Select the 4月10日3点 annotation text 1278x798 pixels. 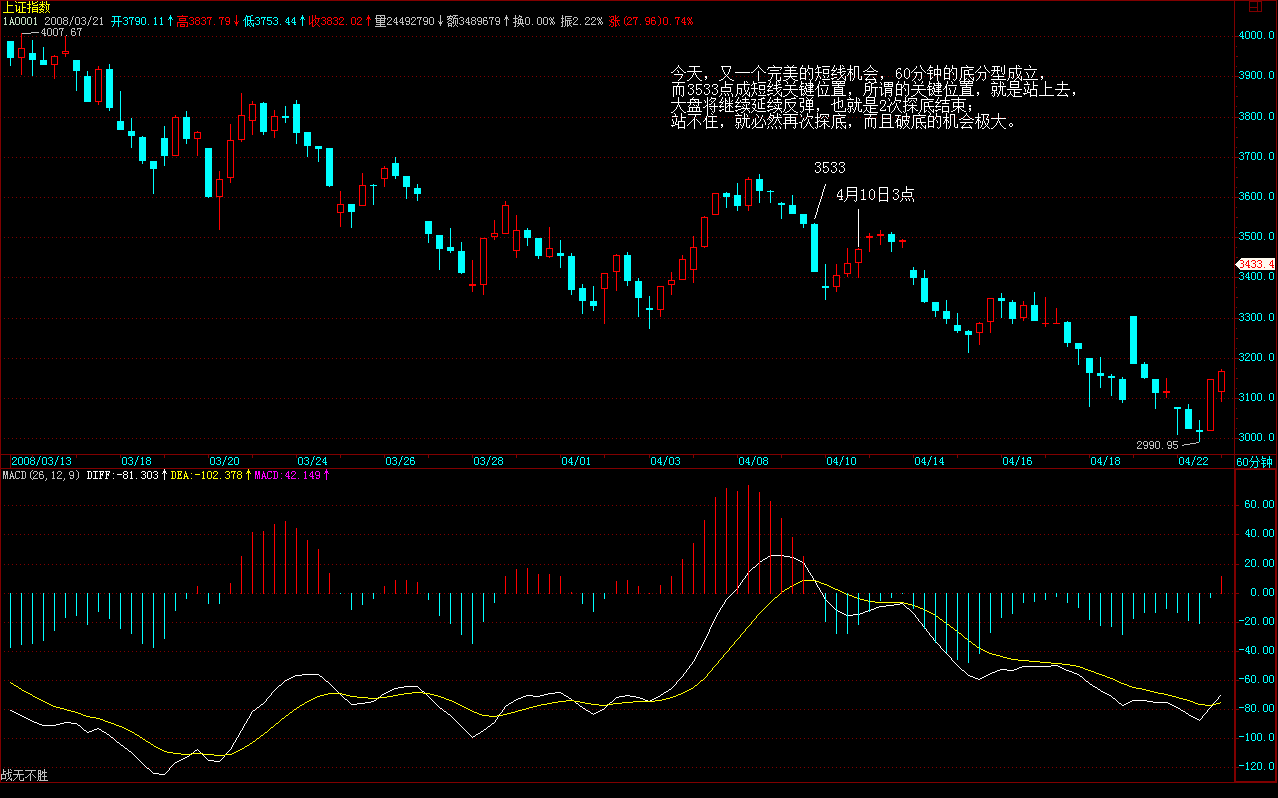(x=875, y=195)
